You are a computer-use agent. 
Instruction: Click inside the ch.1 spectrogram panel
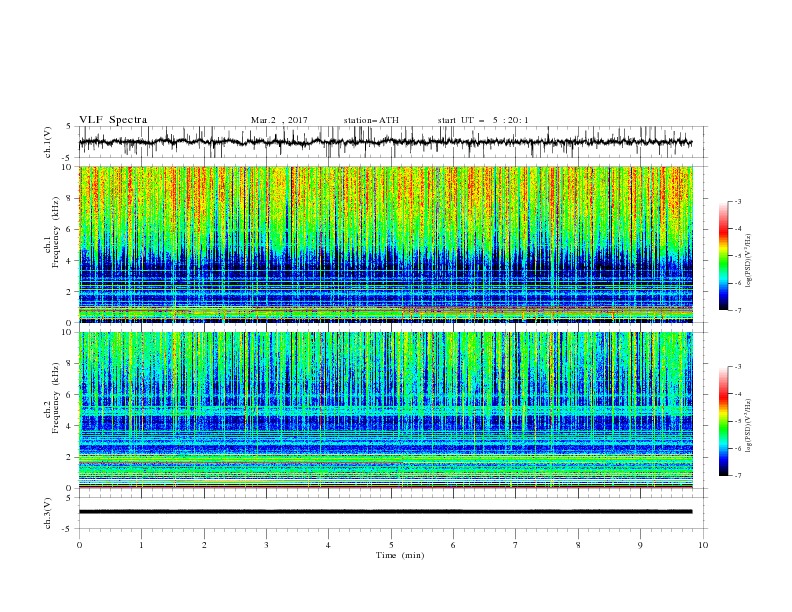(385, 244)
